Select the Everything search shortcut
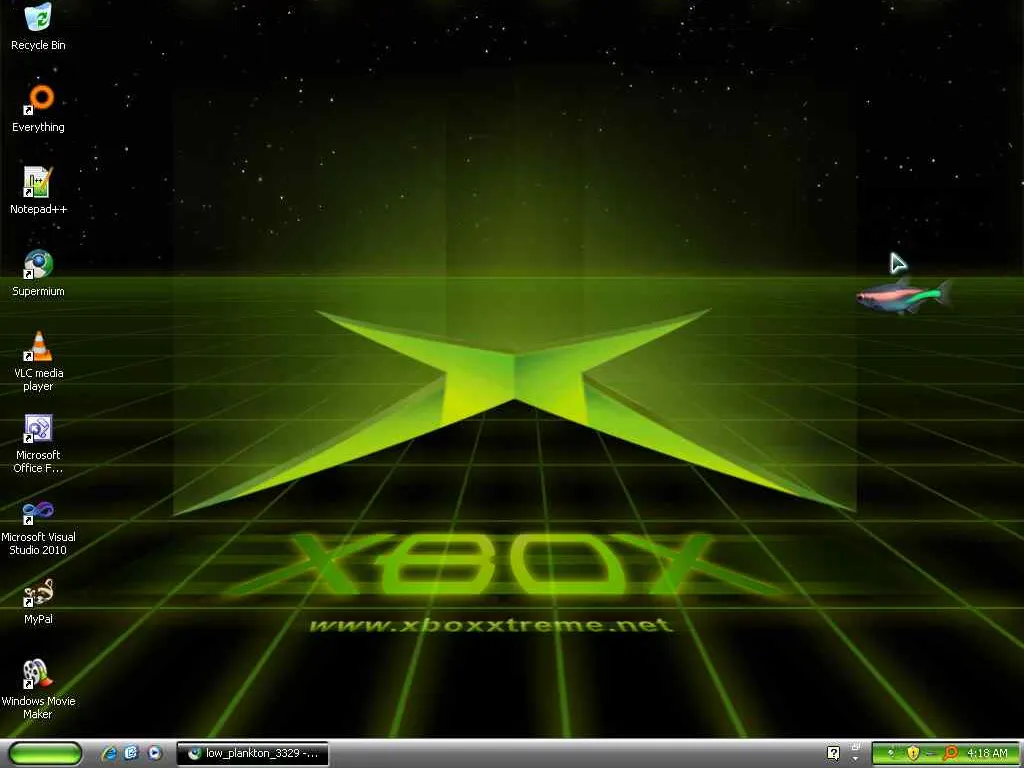Screen dimensions: 1024x768 pyautogui.click(x=38, y=108)
